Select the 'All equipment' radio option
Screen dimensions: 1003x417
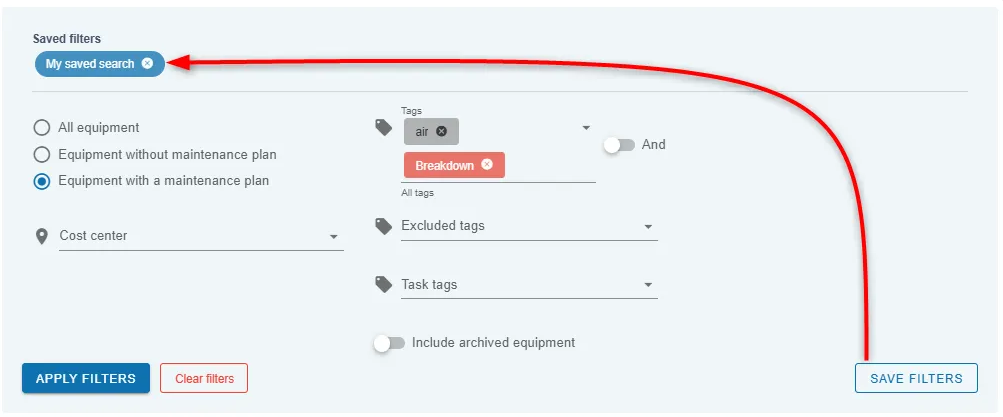pyautogui.click(x=42, y=128)
